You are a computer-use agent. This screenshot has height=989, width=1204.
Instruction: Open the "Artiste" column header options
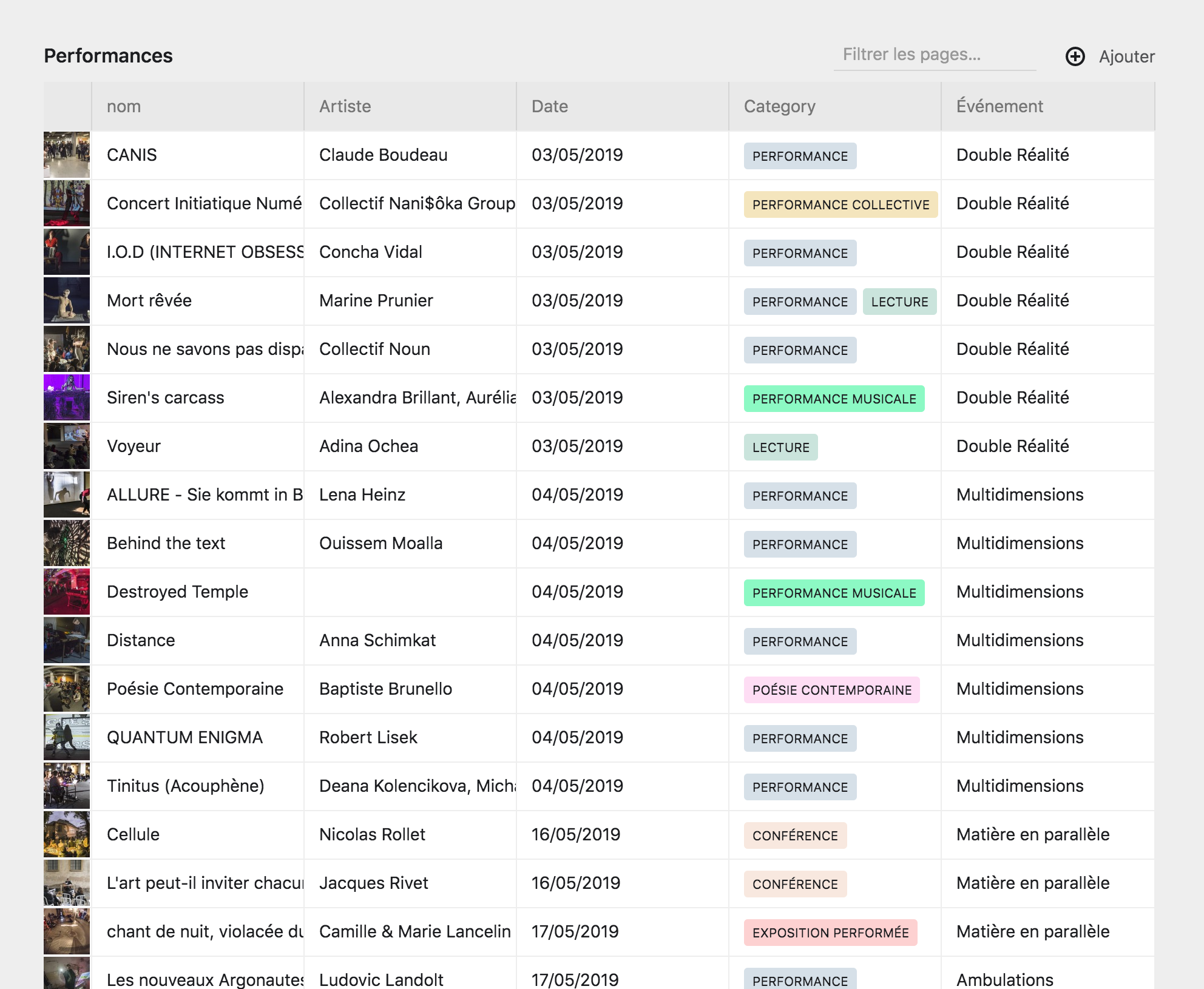(x=345, y=106)
